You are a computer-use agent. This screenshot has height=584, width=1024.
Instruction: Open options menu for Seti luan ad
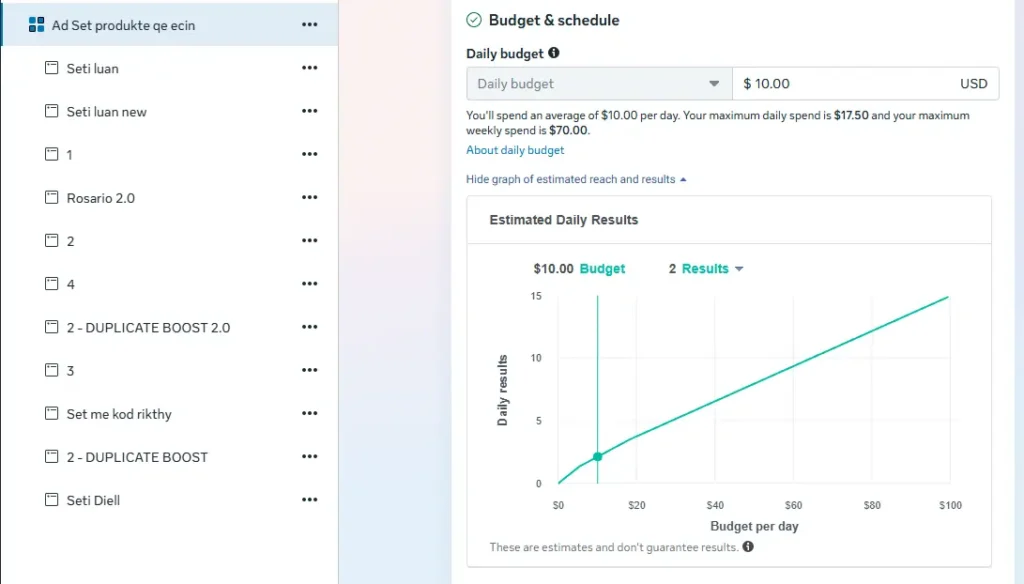pos(309,68)
